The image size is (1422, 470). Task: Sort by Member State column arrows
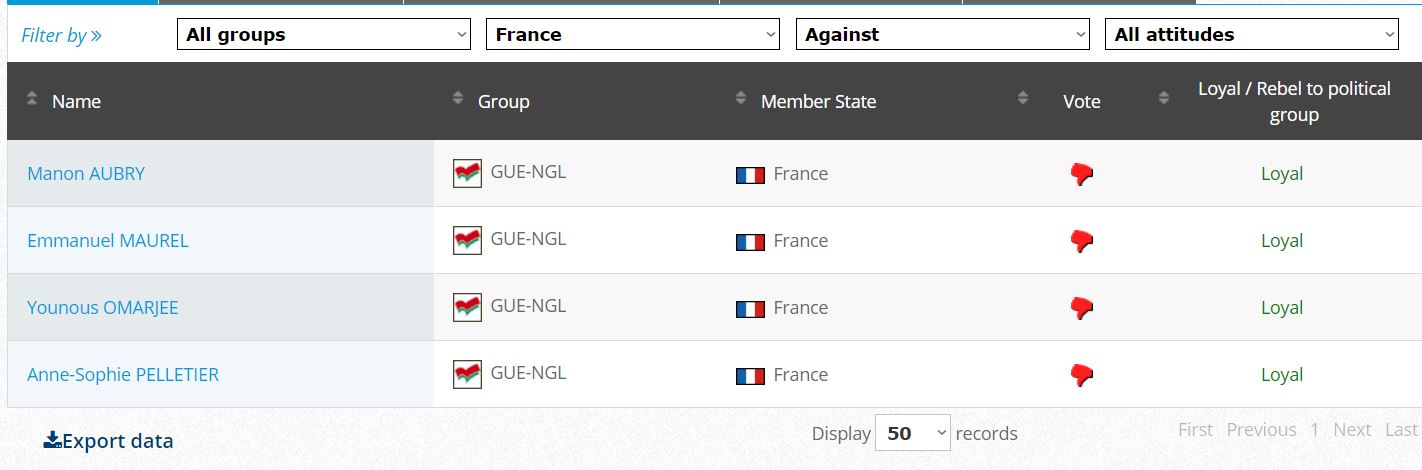pos(741,99)
